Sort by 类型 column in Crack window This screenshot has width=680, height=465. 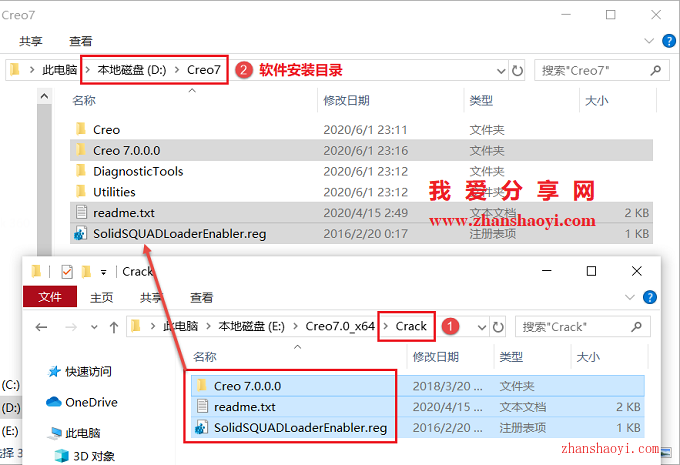pos(511,357)
